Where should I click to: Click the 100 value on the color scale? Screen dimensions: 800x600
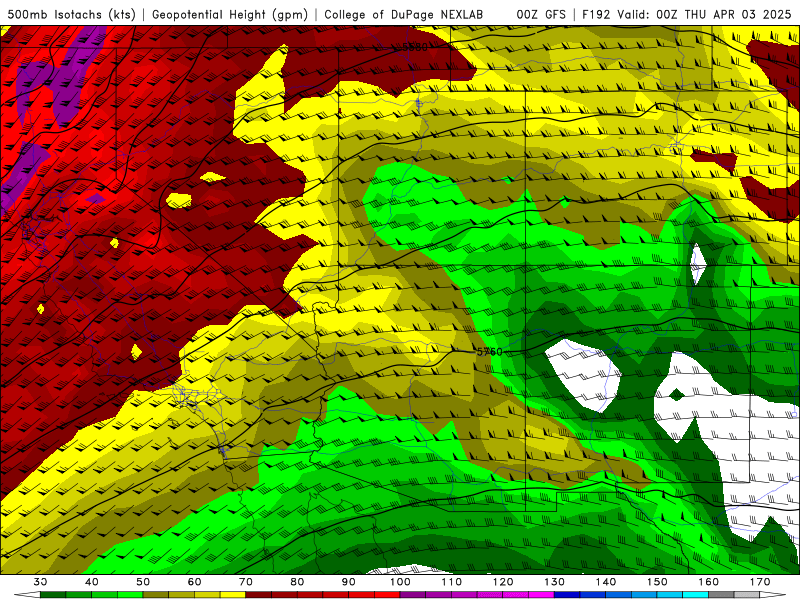[x=400, y=582]
